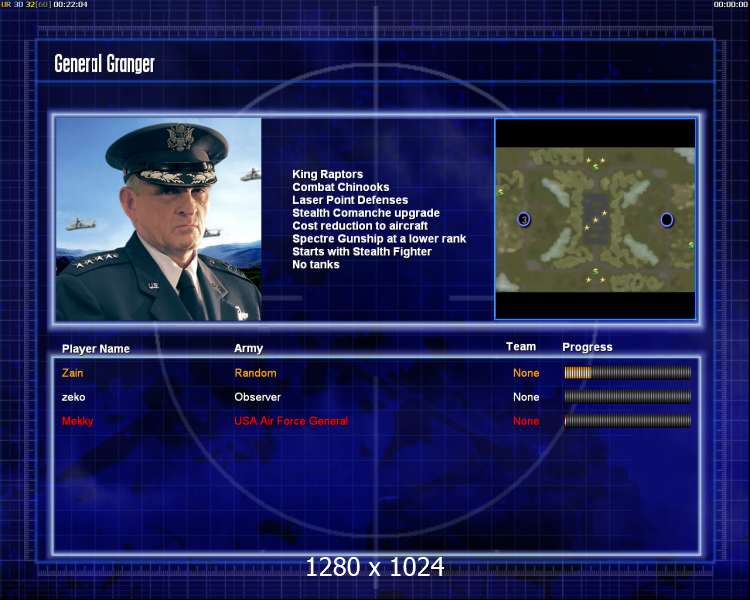Click Mekky's USA Air Force General entry
Screen dimensions: 750x600
(291, 421)
